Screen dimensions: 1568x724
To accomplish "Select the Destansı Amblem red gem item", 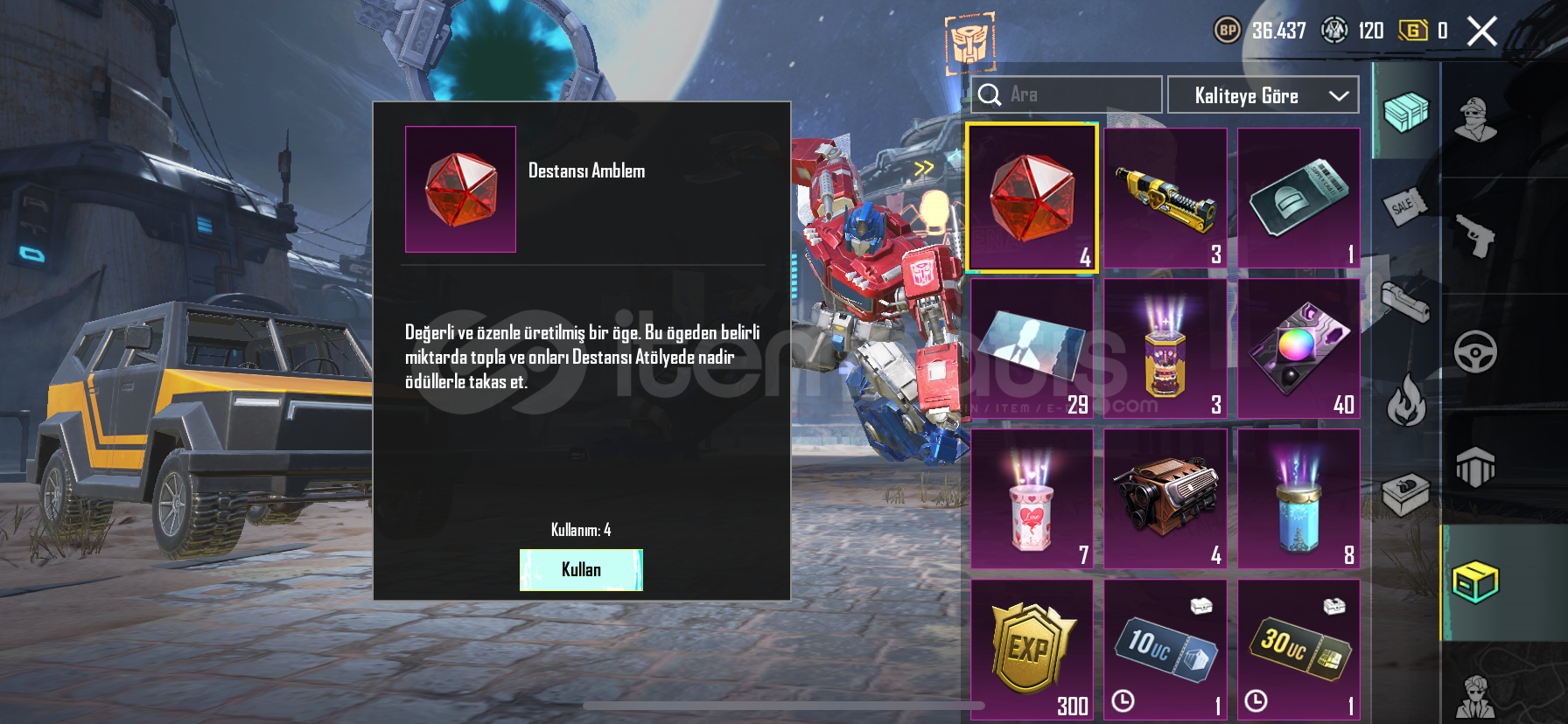I will [x=1032, y=198].
